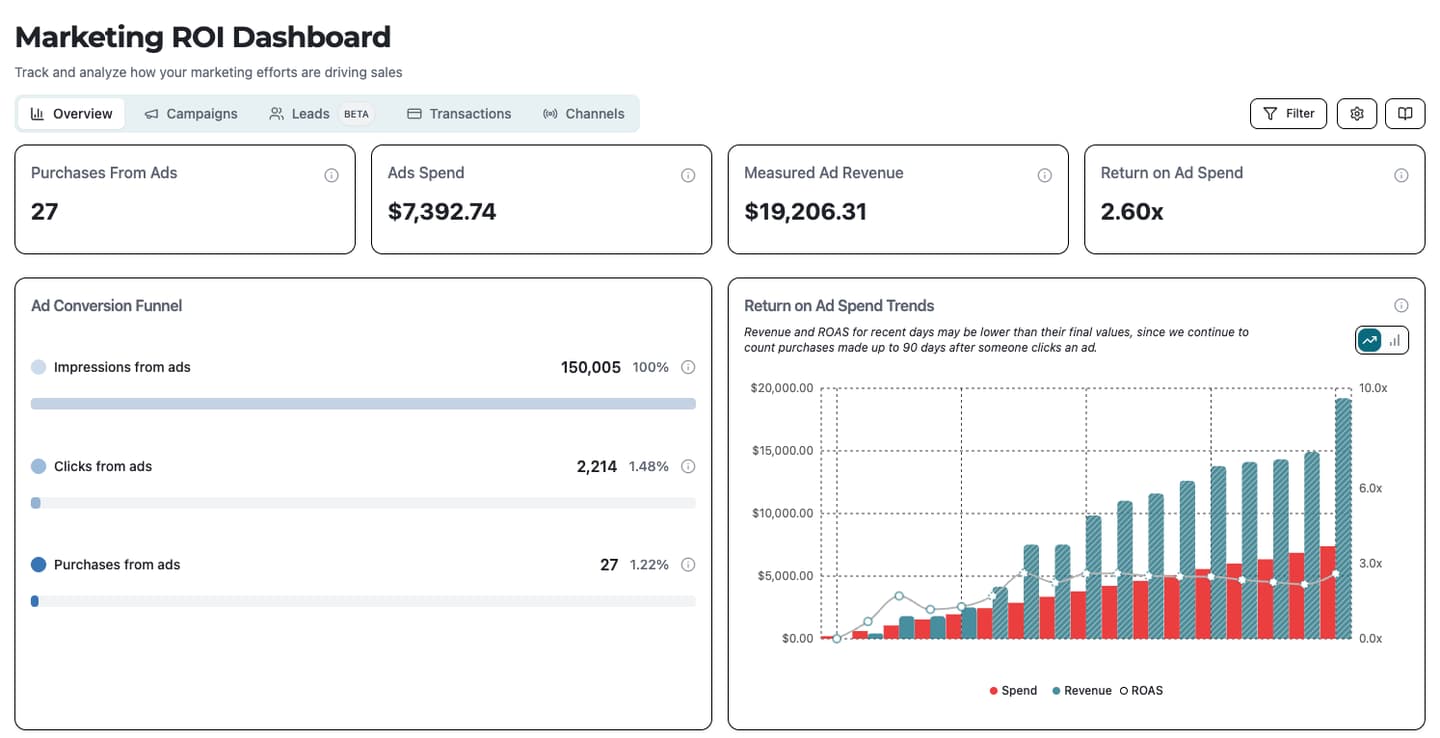Show info for Purchases from ads funnel row
Viewport: 1440px width, 738px height.
point(688,565)
